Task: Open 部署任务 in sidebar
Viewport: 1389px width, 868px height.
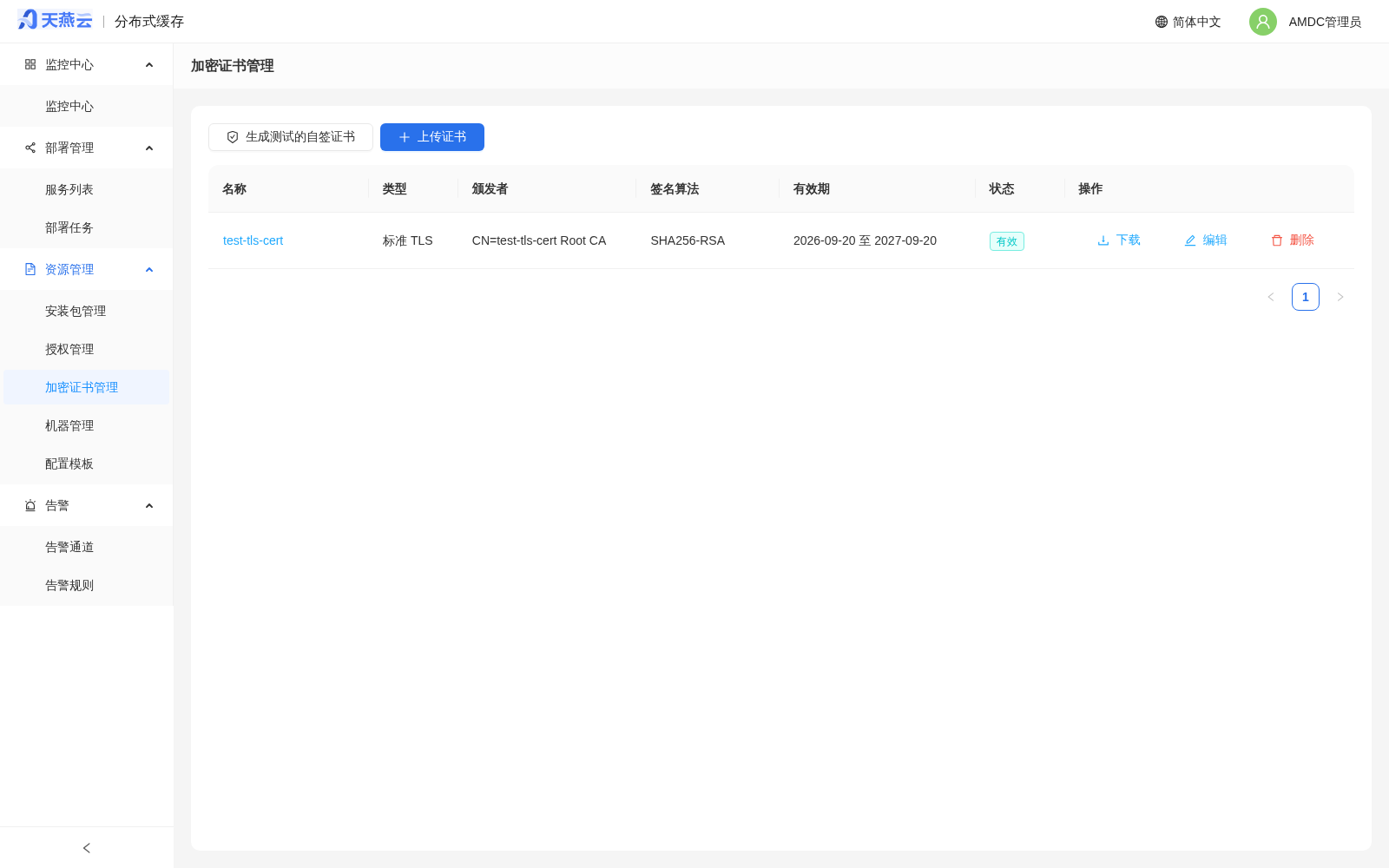Action: [x=87, y=227]
